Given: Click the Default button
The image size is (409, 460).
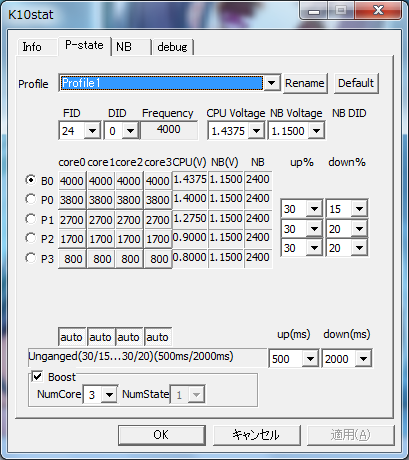Looking at the screenshot, I should [356, 83].
